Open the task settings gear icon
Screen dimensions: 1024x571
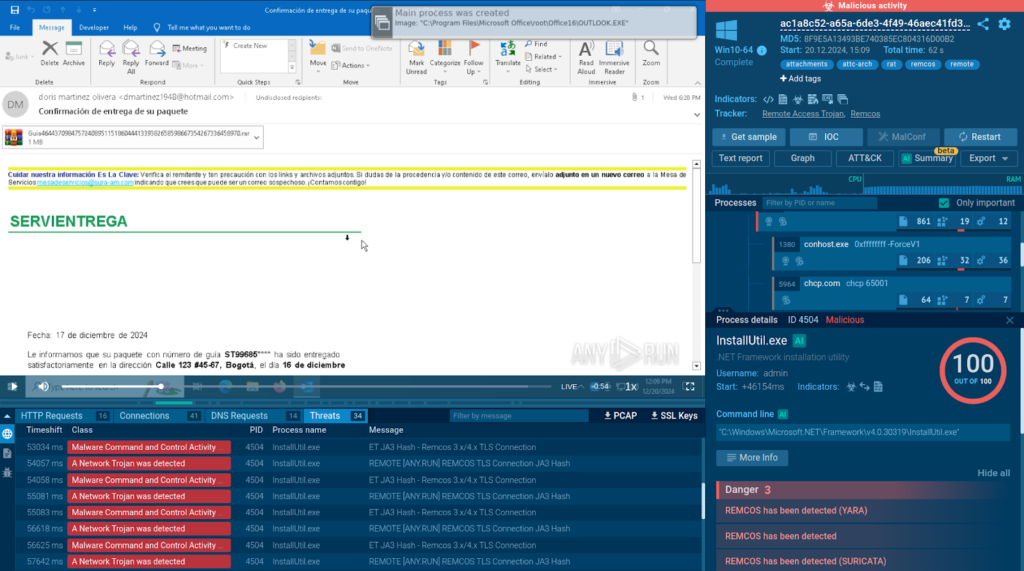pyautogui.click(x=1004, y=24)
